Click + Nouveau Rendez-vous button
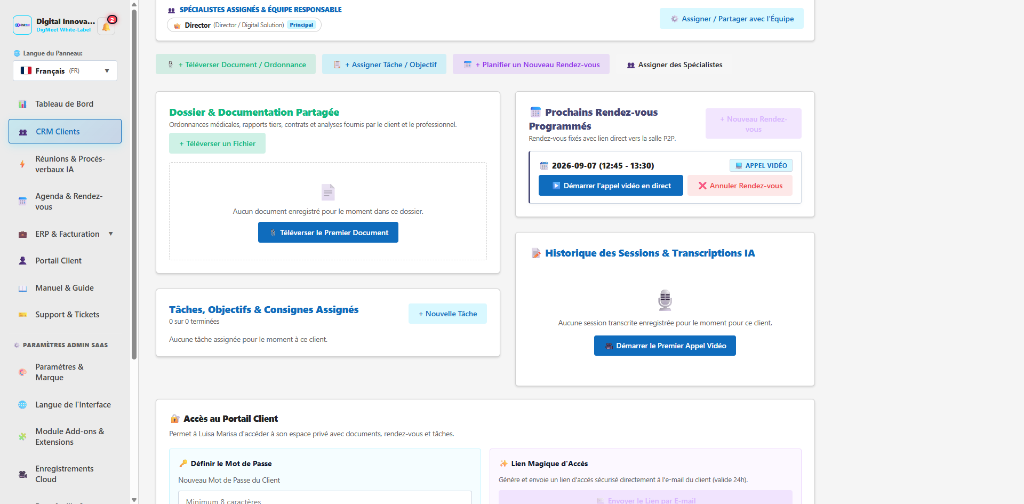 pyautogui.click(x=754, y=124)
